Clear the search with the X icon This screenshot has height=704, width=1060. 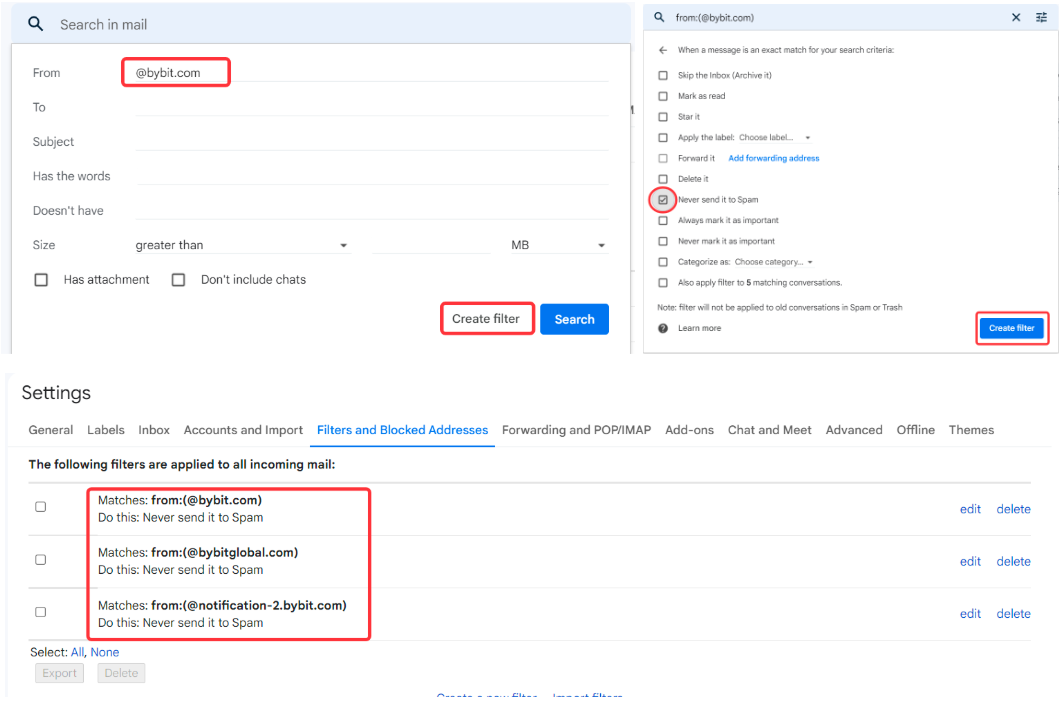[1016, 17]
